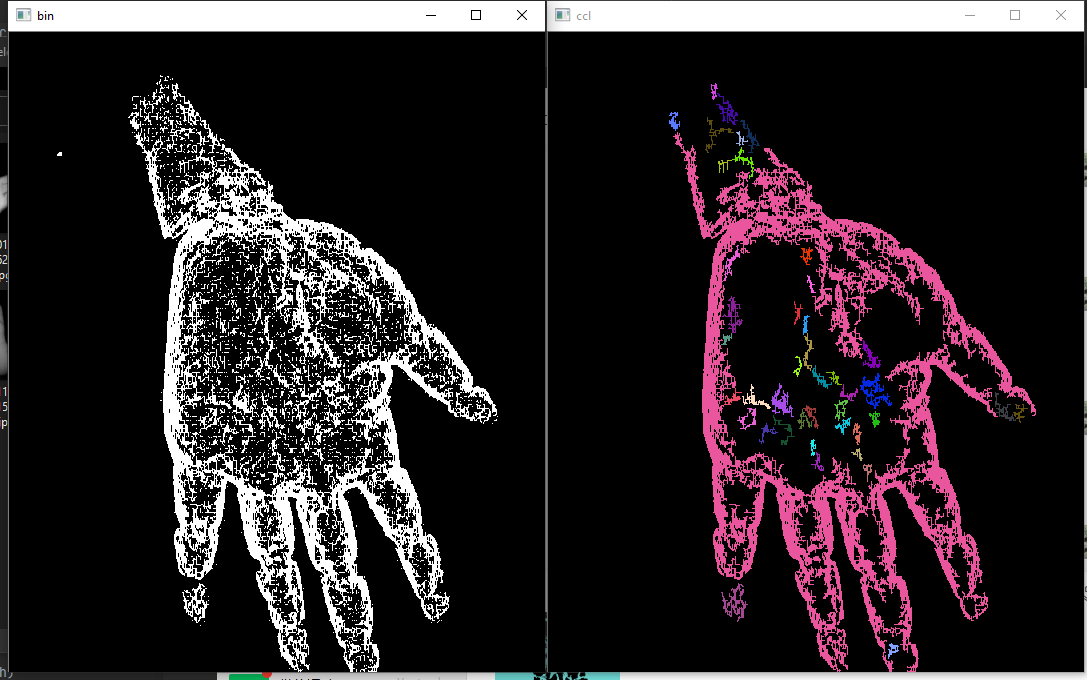Close the bin window
The height and width of the screenshot is (680, 1087).
point(522,15)
